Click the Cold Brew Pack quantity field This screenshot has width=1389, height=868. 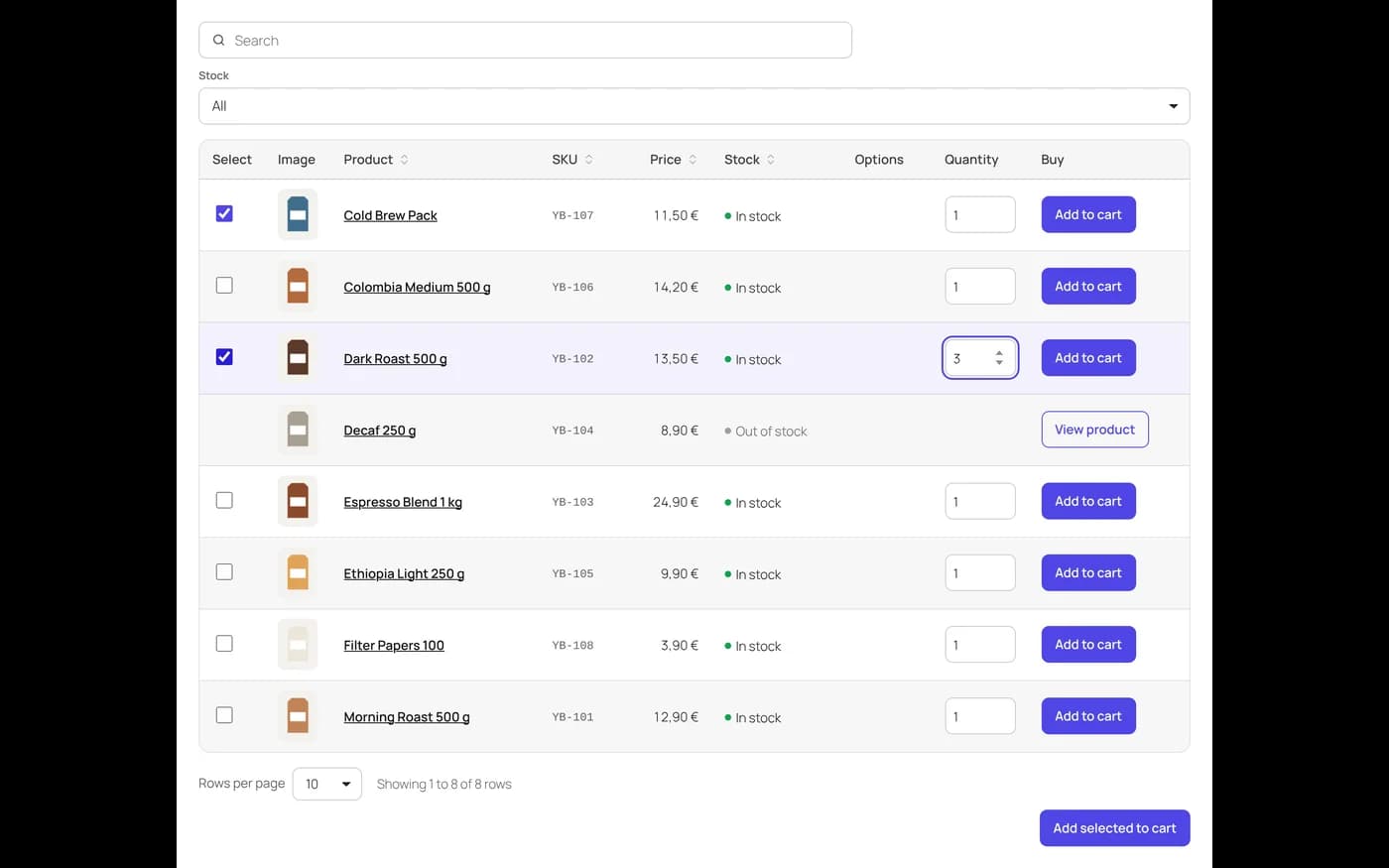980,214
